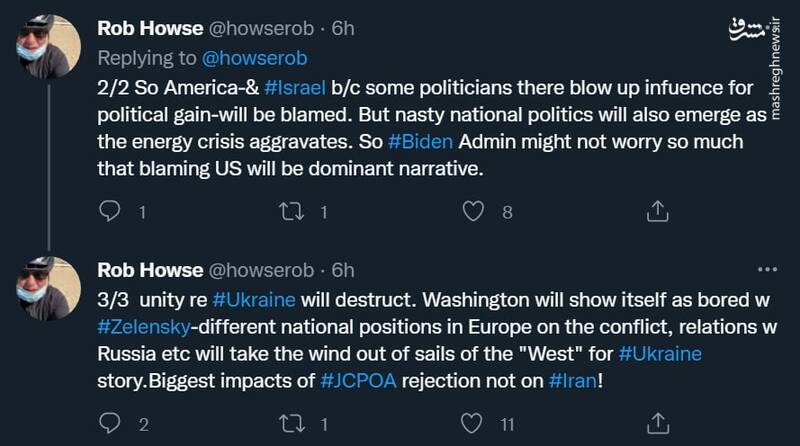Like the 3/3 tweet about Ukraine

click(476, 423)
